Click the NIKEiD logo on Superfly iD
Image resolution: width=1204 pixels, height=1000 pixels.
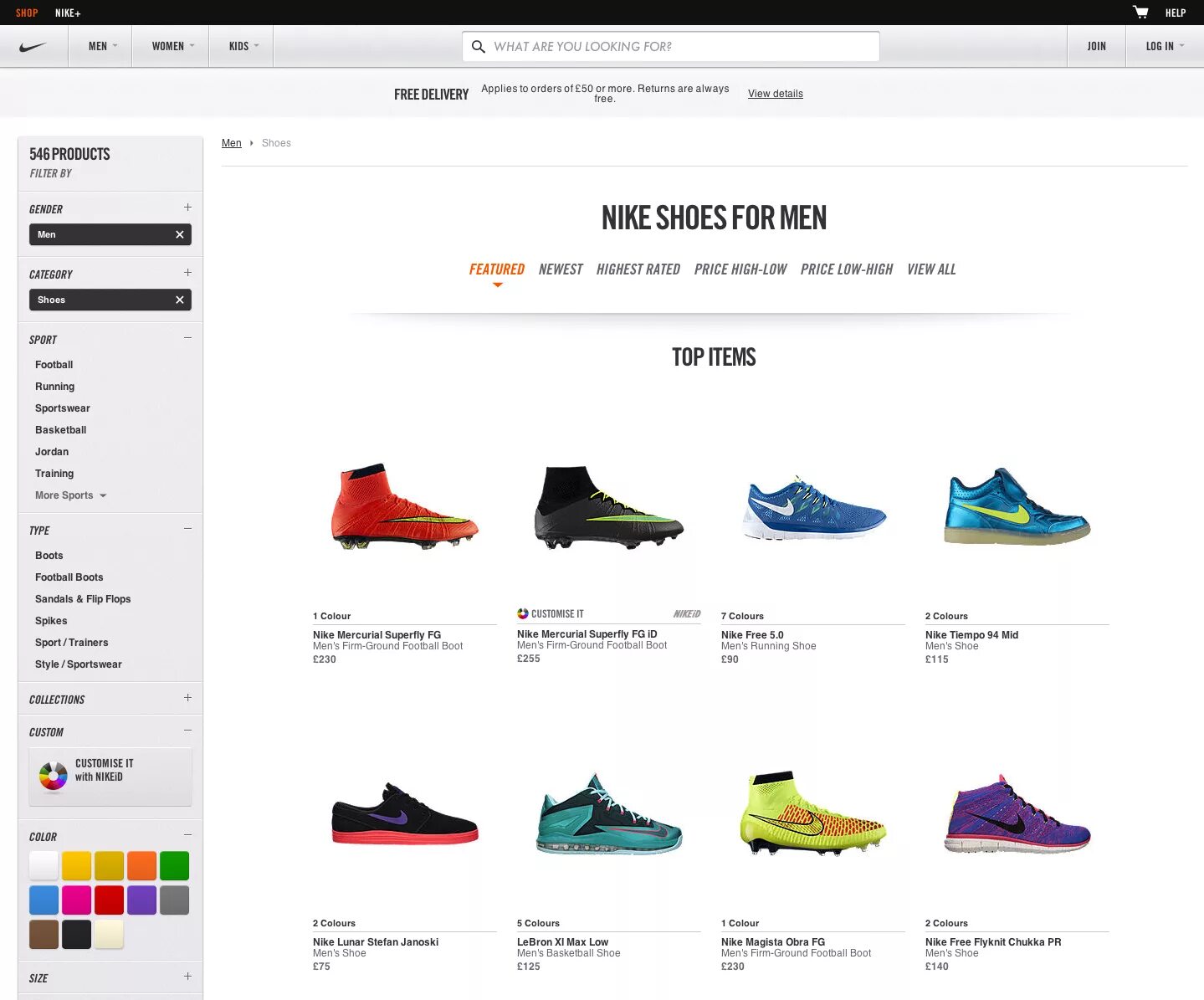click(x=687, y=613)
